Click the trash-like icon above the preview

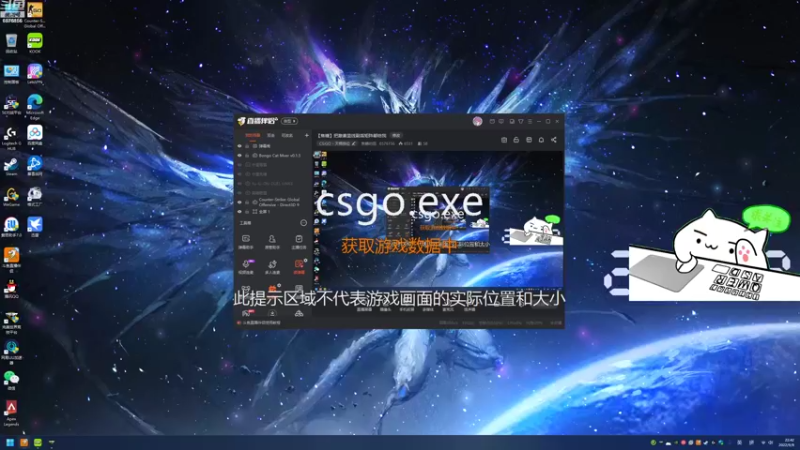click(x=504, y=140)
